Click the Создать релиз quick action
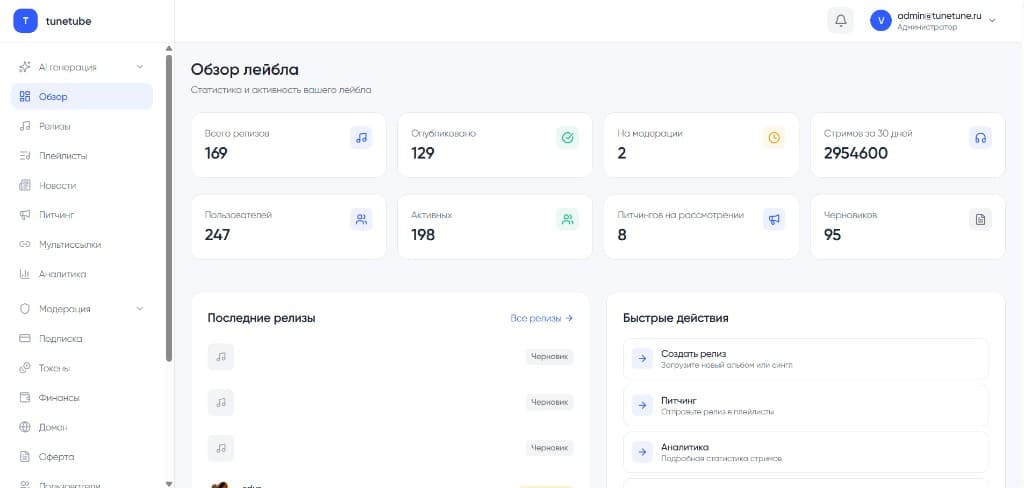The width and height of the screenshot is (1024, 488). coord(805,359)
